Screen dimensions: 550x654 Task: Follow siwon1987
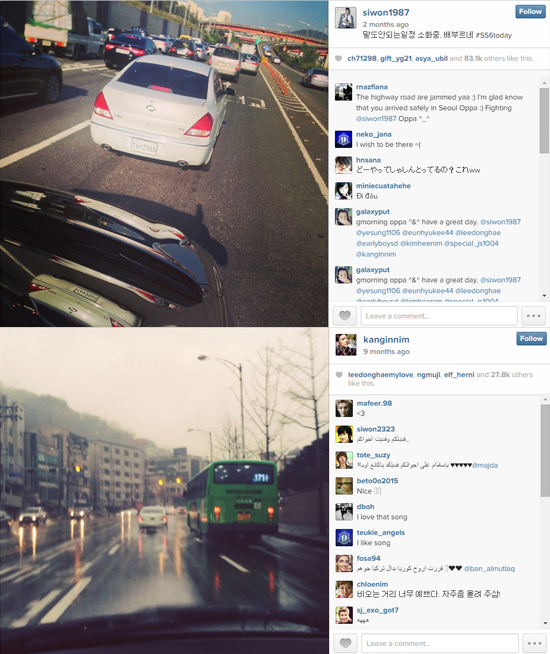pyautogui.click(x=530, y=12)
